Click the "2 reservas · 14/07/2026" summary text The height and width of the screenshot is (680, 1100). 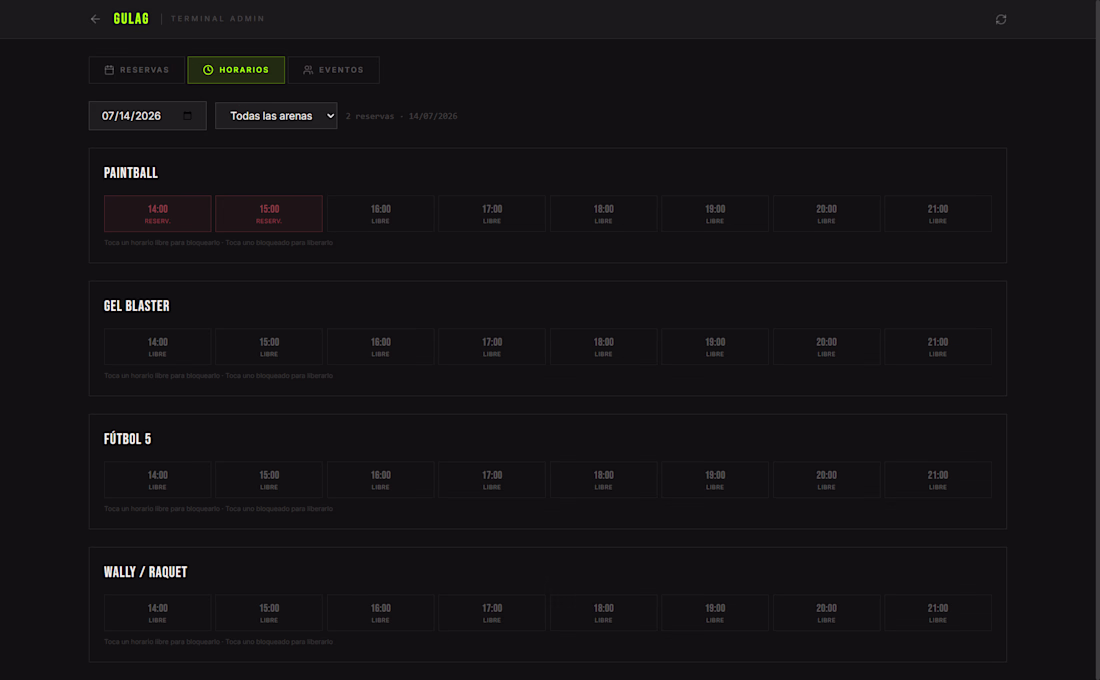(401, 116)
